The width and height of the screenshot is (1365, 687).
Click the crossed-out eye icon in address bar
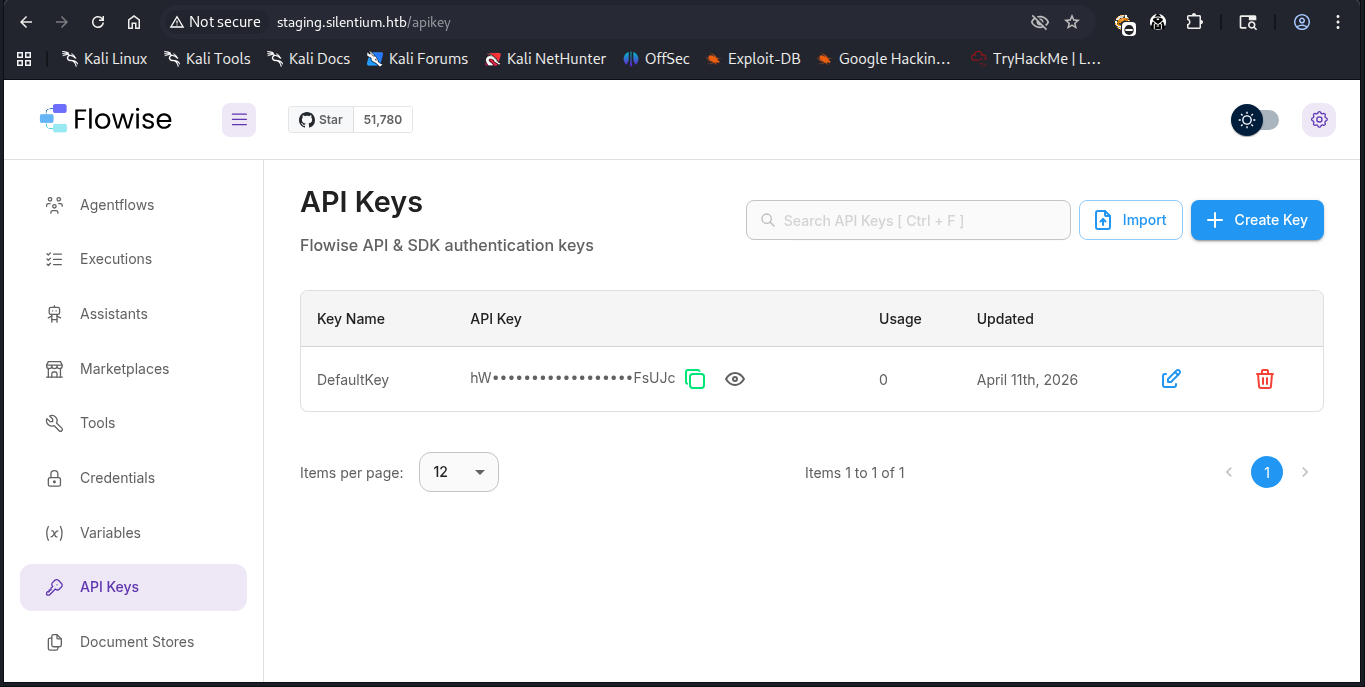point(1040,22)
